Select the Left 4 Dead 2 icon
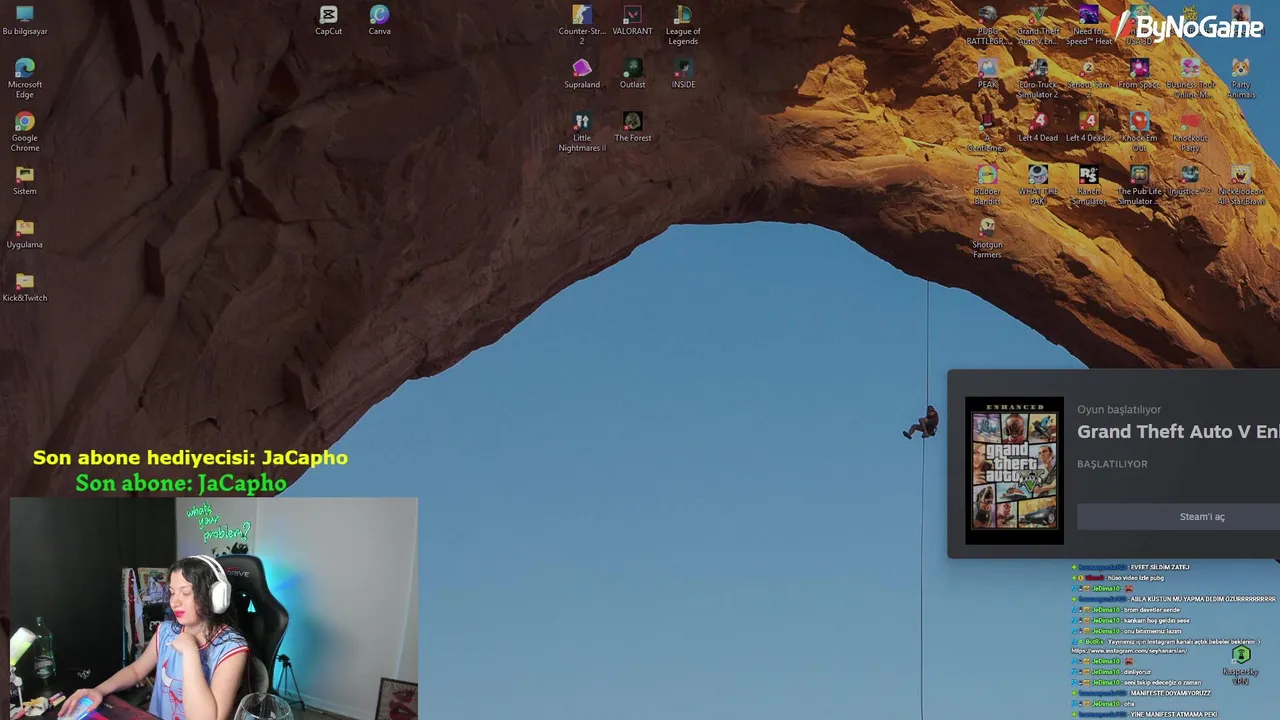The width and height of the screenshot is (1280, 720). 1089,126
